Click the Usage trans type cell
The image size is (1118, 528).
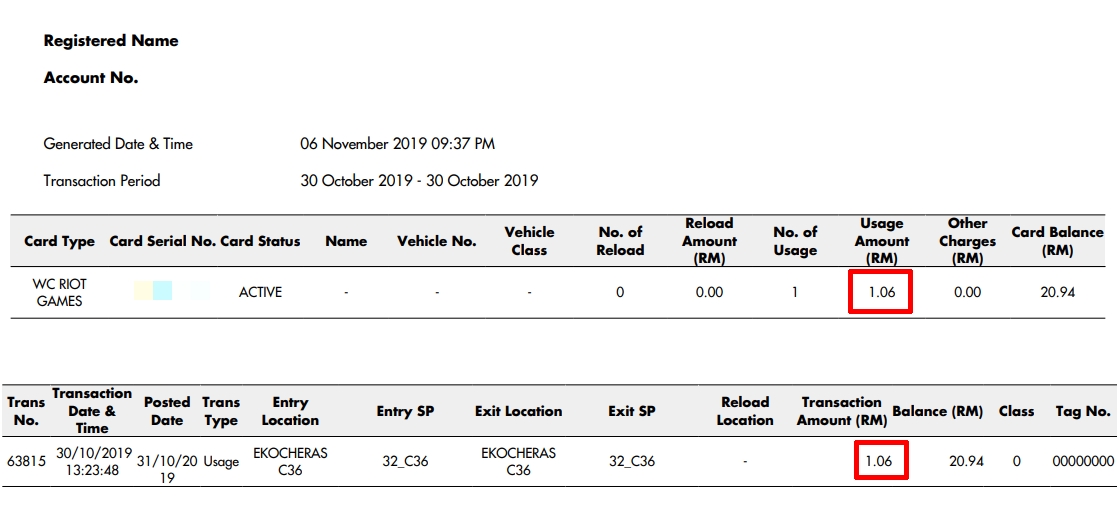[221, 462]
